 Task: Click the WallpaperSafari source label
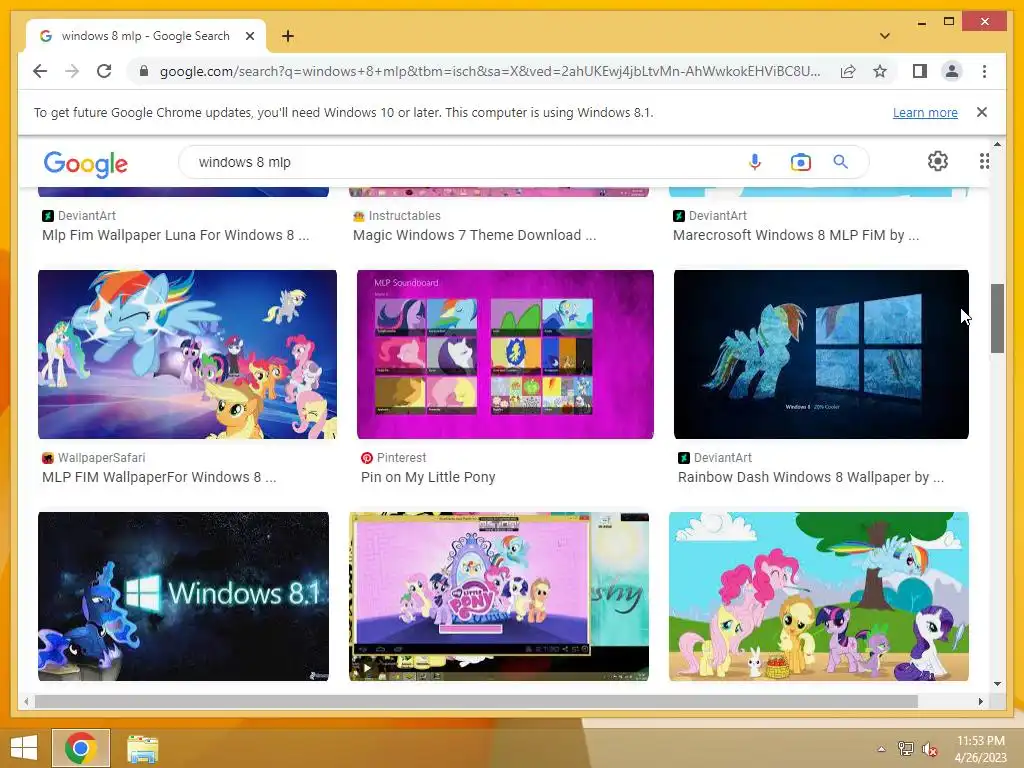(101, 458)
